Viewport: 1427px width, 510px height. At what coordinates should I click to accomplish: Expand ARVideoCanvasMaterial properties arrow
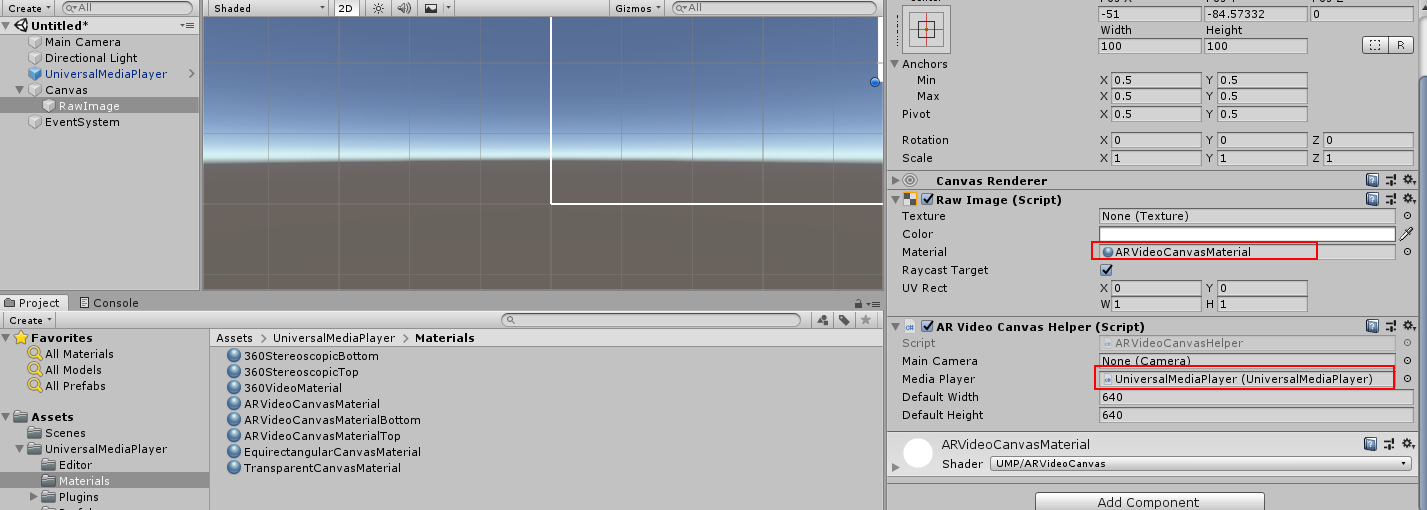(895, 468)
